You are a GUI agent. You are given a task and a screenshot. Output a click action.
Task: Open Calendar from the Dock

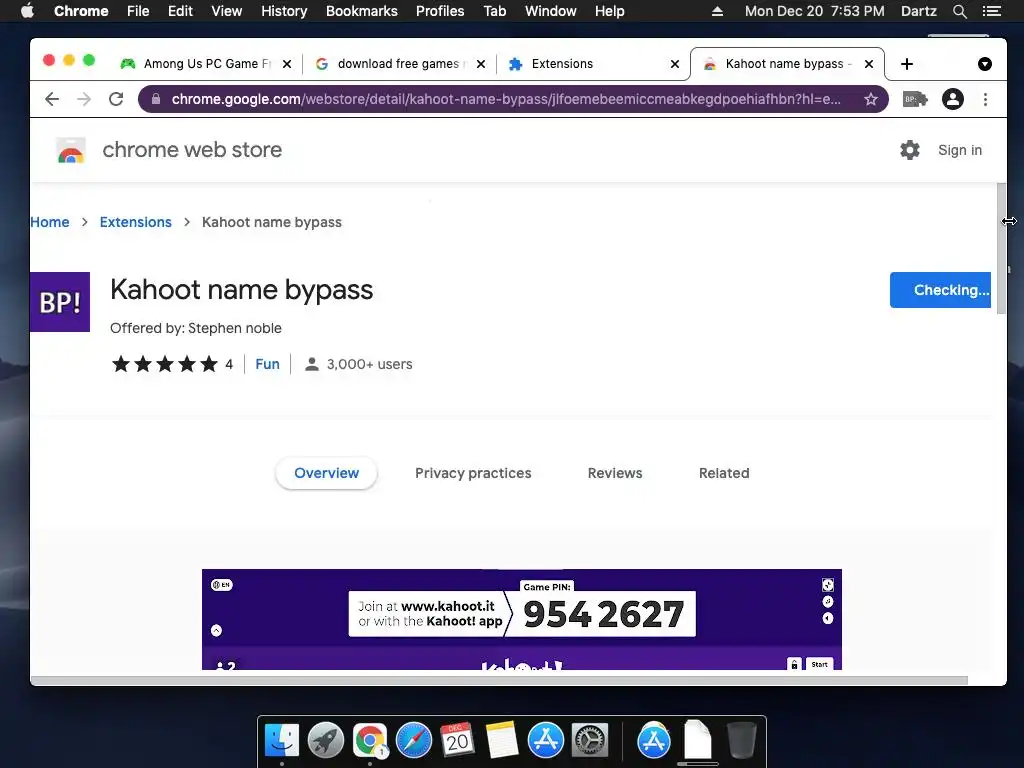(457, 741)
